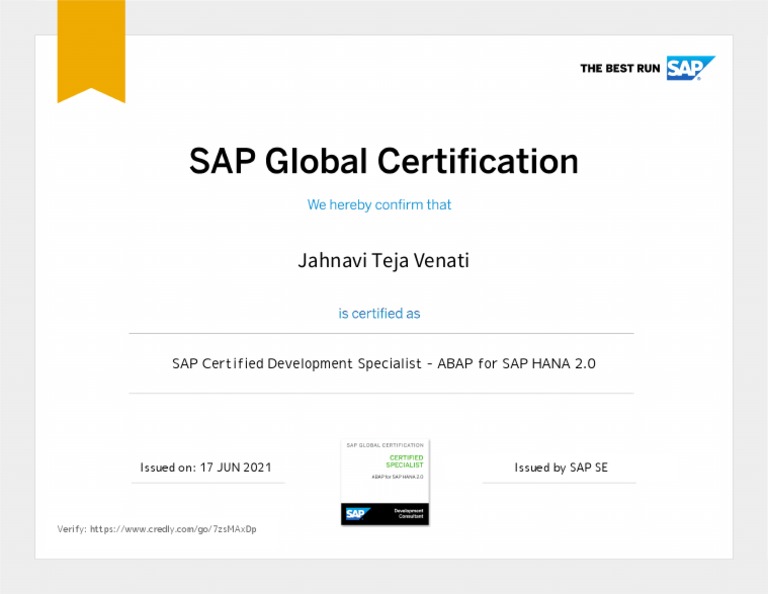Click the yellow ribbon bookmark icon
The image size is (768, 594).
91,50
